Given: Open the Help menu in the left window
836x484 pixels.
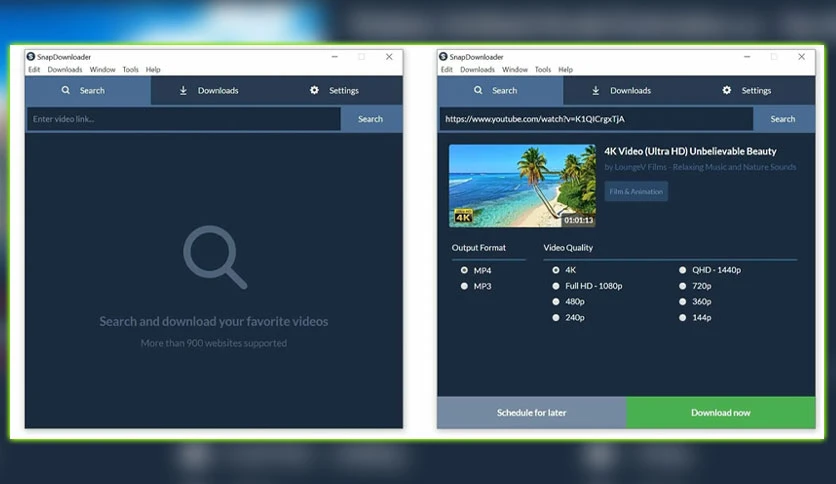Looking at the screenshot, I should 153,69.
